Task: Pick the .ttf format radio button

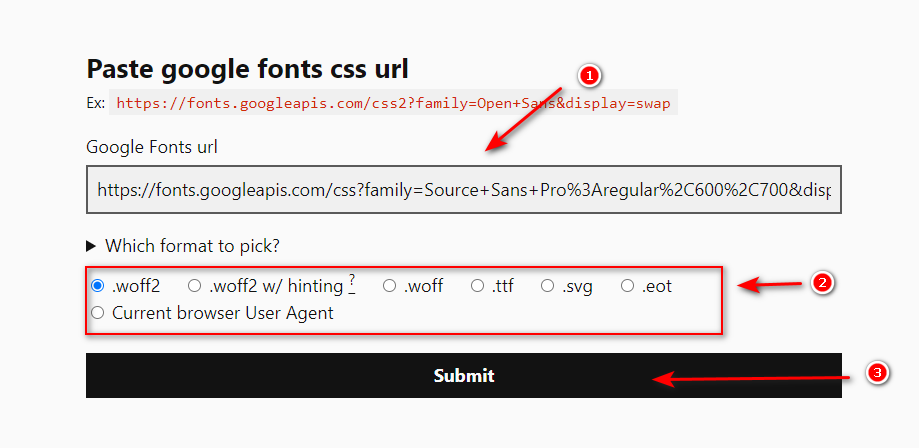Action: click(x=478, y=286)
